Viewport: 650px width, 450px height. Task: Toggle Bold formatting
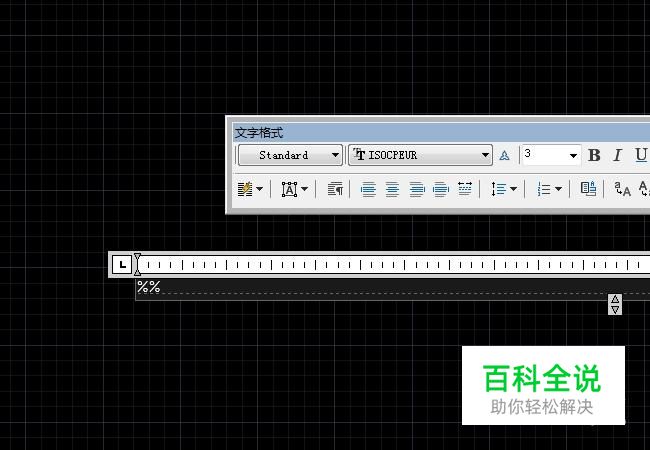pyautogui.click(x=594, y=155)
